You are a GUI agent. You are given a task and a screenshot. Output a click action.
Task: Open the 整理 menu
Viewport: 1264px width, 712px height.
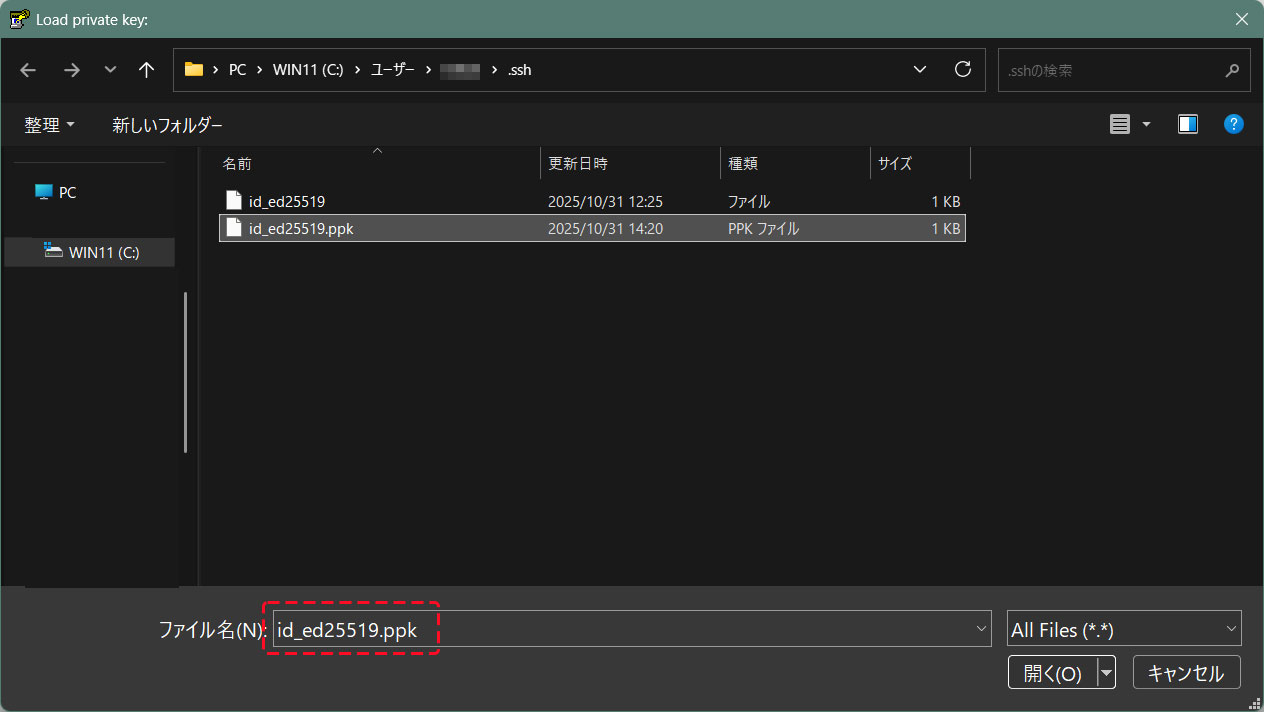[49, 125]
